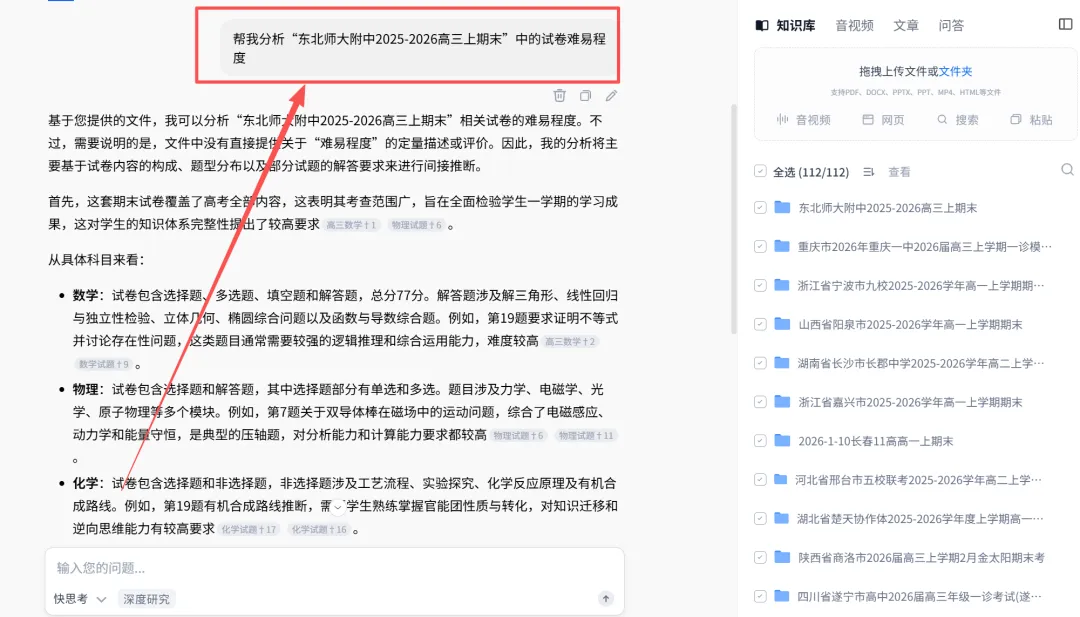
Task: Open citation tag 化学试题†17
Action: click(x=248, y=530)
